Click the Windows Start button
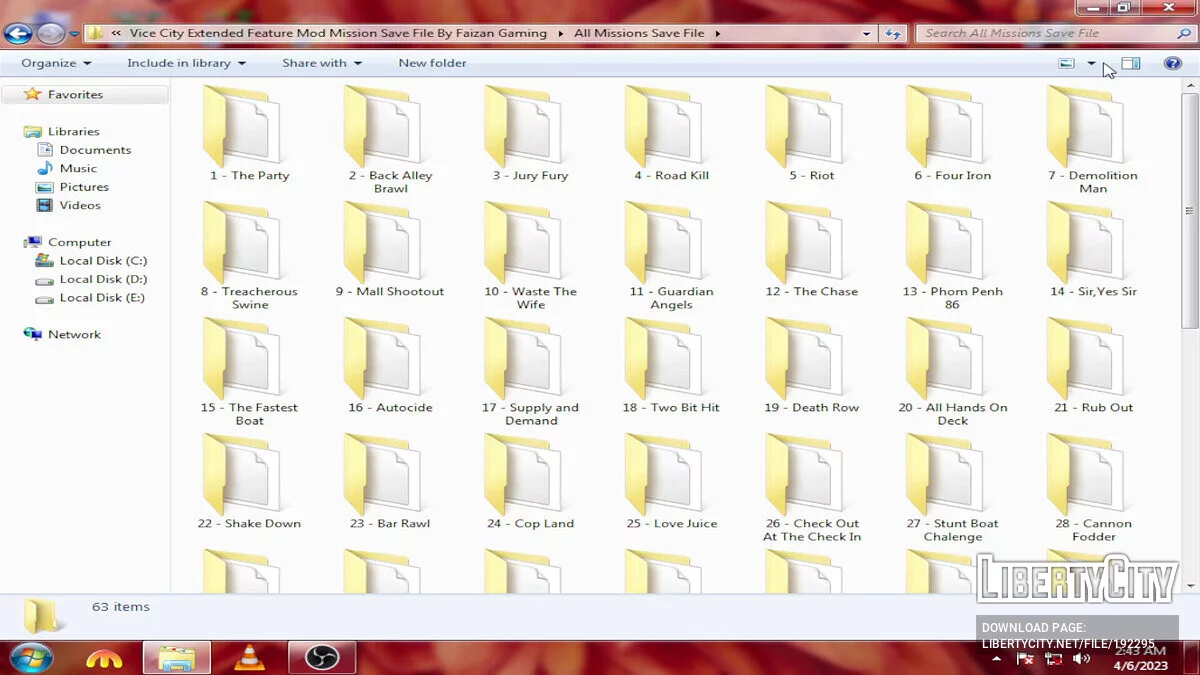 tap(32, 658)
